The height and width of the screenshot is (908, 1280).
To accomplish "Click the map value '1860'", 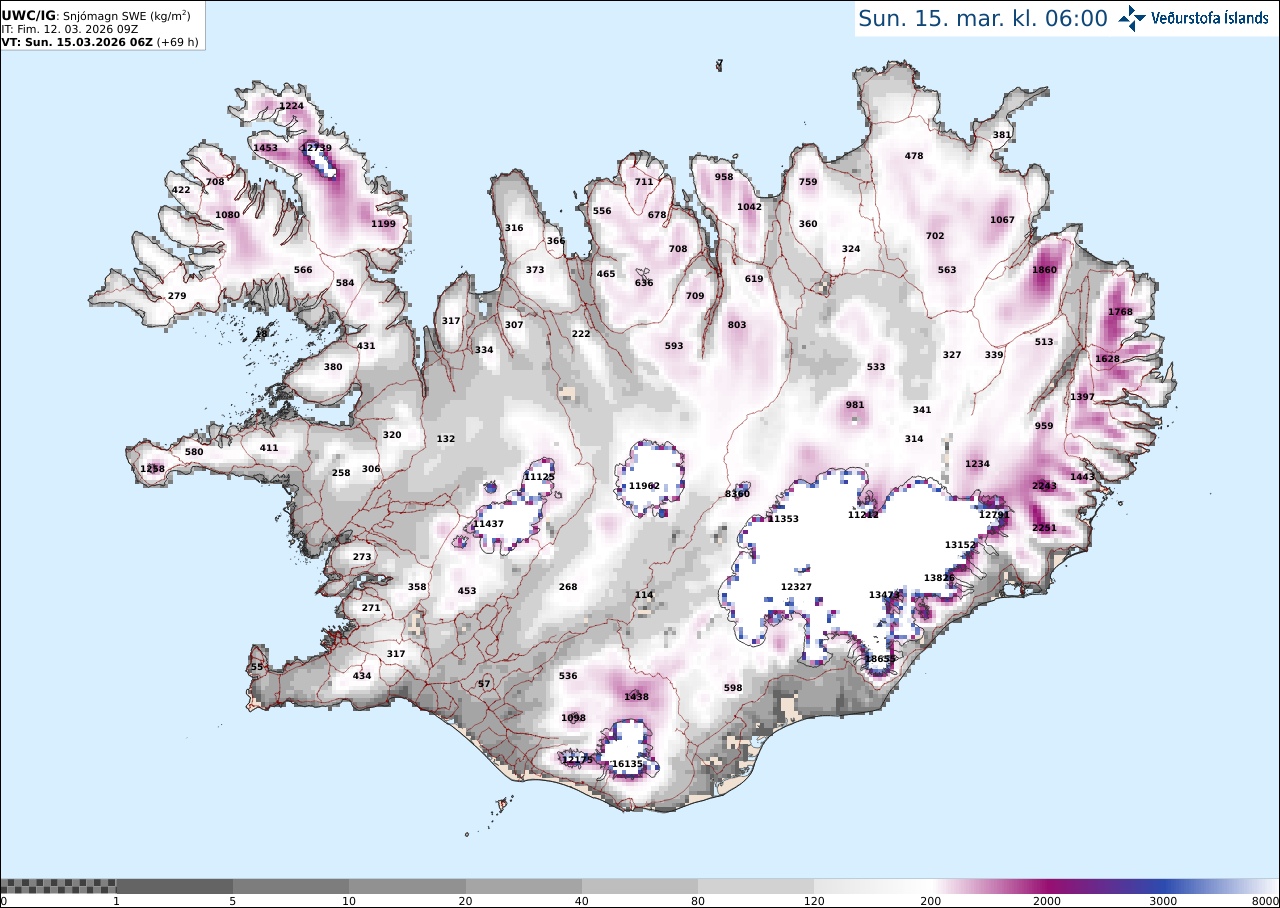I will (1044, 270).
